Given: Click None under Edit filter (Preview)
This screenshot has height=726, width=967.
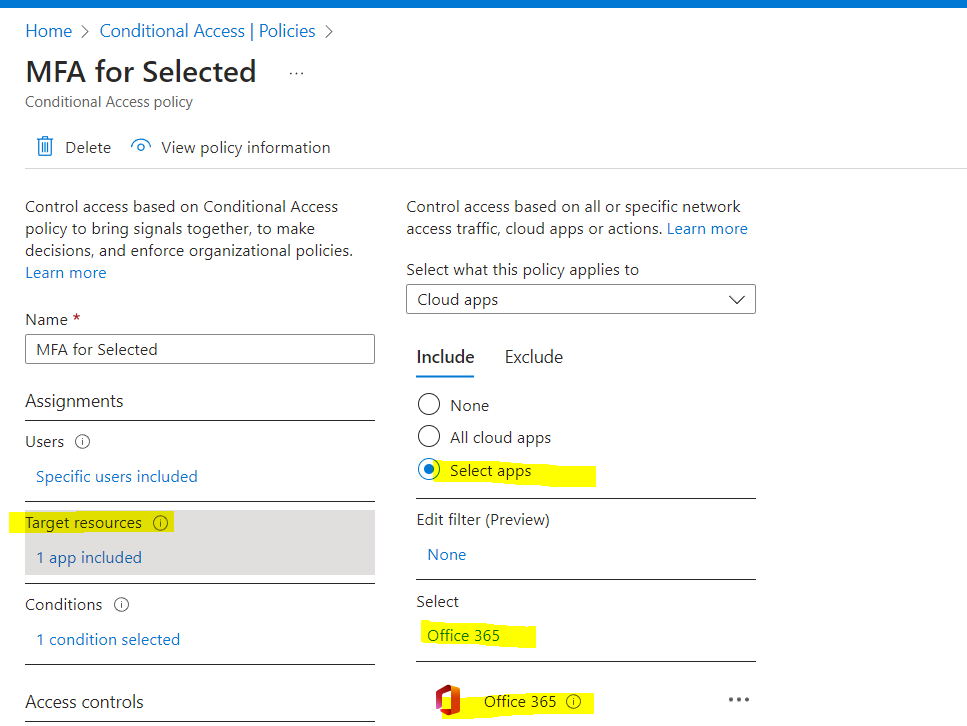Looking at the screenshot, I should coord(446,555).
